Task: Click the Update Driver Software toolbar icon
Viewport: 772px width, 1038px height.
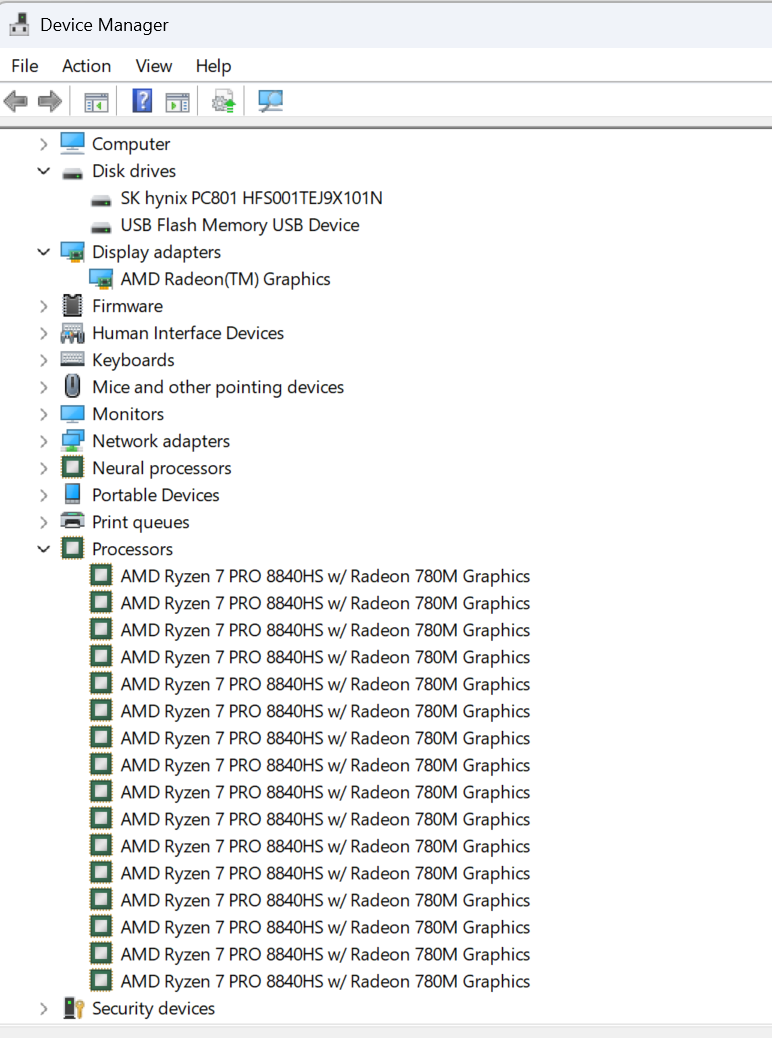Action: point(223,101)
